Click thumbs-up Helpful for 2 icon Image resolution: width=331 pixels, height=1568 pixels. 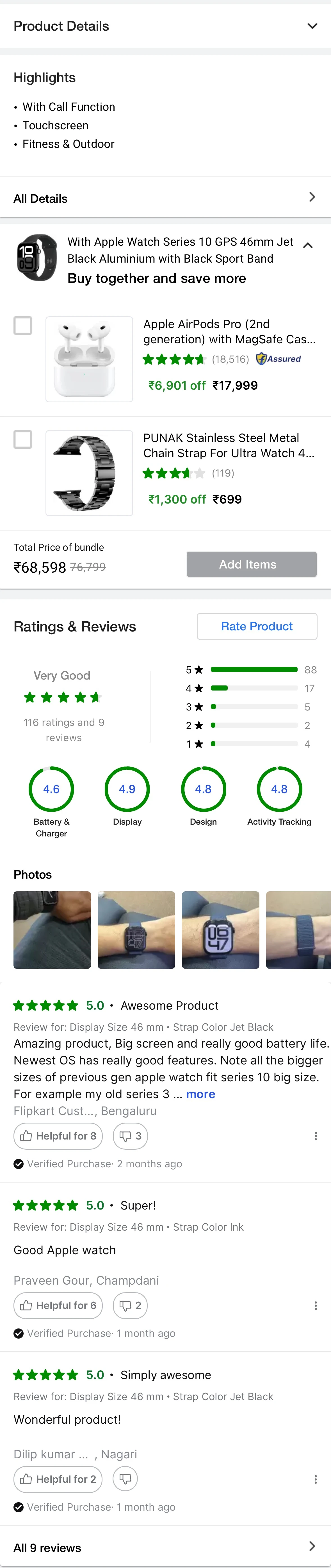click(x=26, y=1479)
